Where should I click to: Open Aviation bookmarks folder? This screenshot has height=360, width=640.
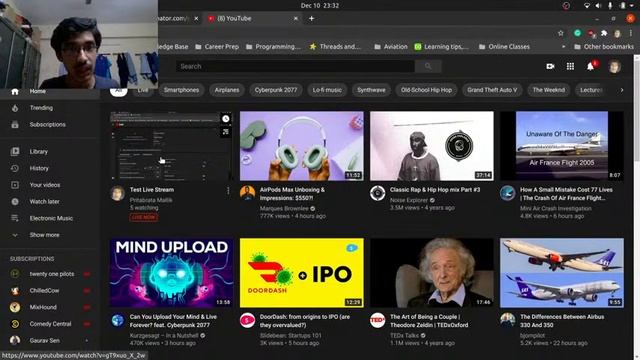391,47
